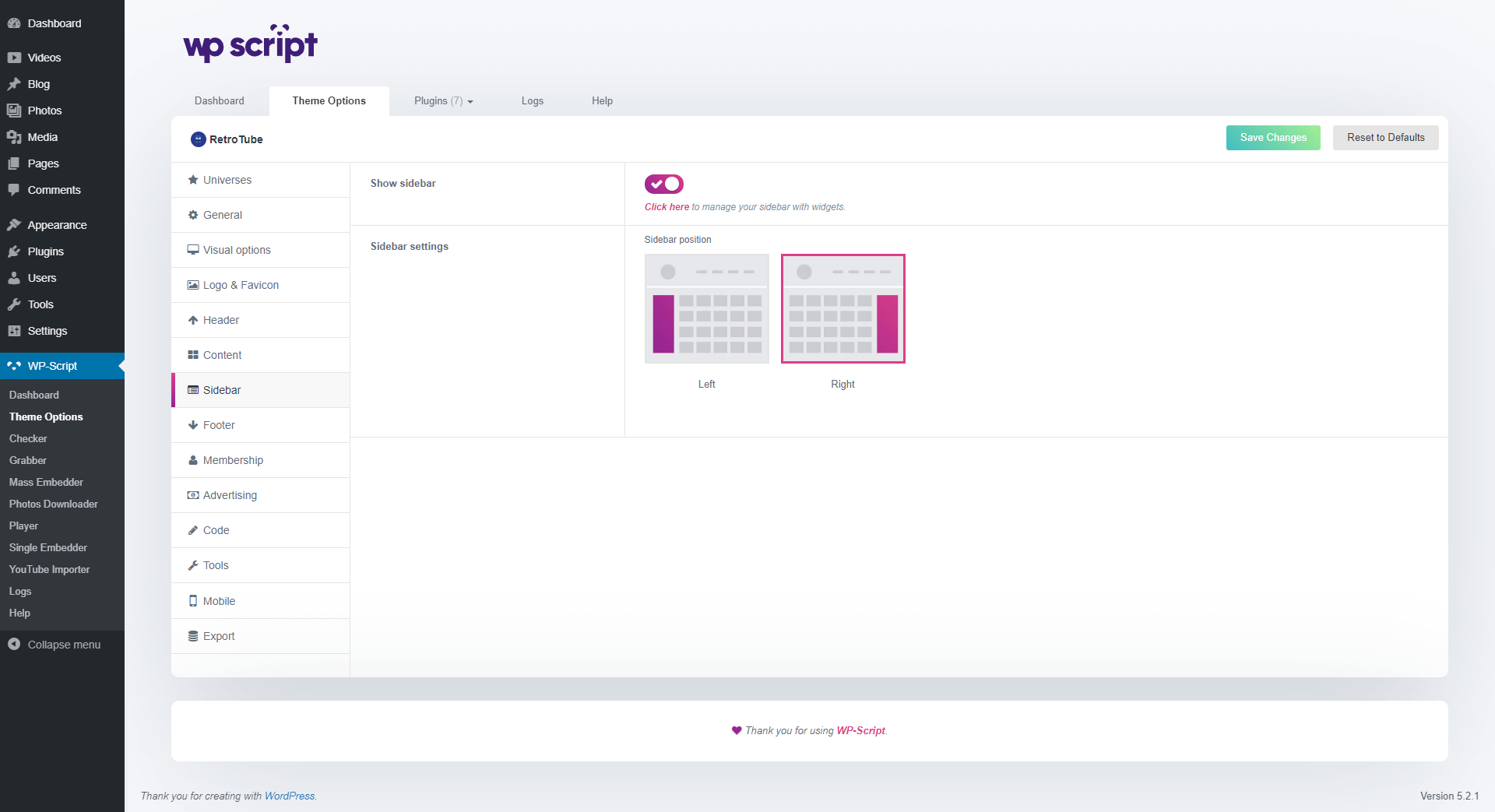Open the Logs tab
1495x812 pixels.
tap(533, 101)
